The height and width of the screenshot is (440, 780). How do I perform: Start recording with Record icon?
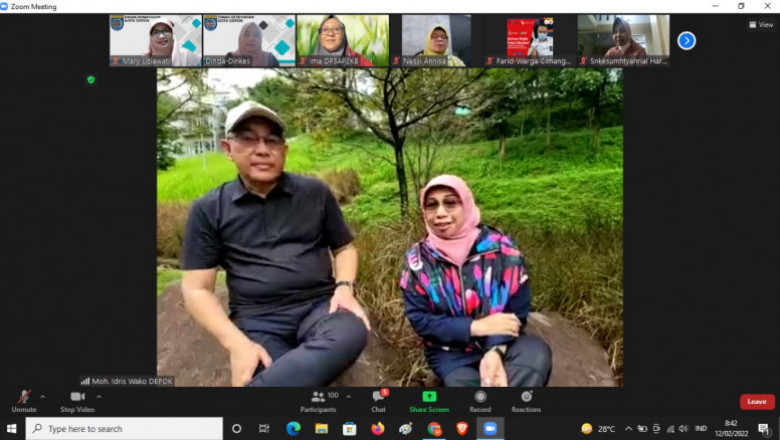480,399
